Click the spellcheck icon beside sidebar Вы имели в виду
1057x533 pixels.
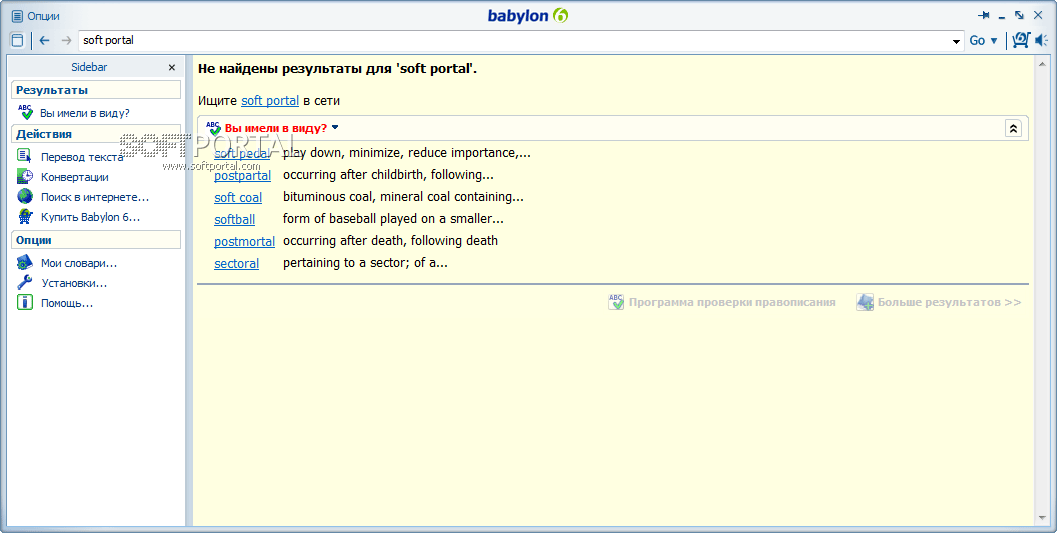[x=25, y=112]
